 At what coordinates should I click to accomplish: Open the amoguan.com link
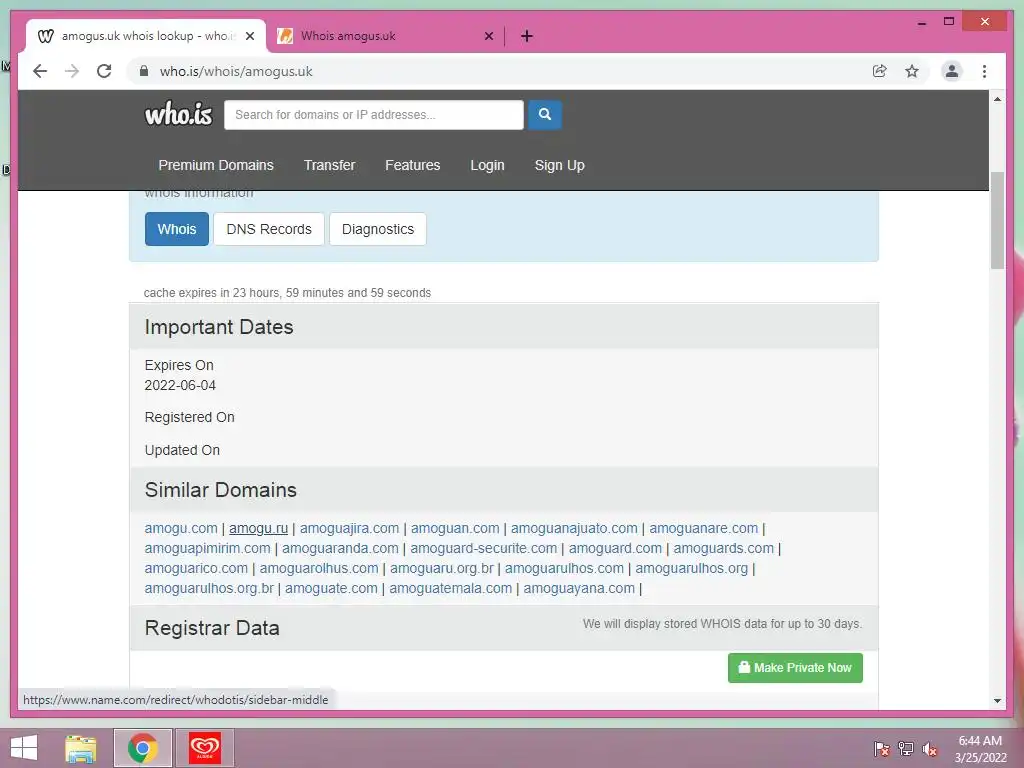[455, 528]
